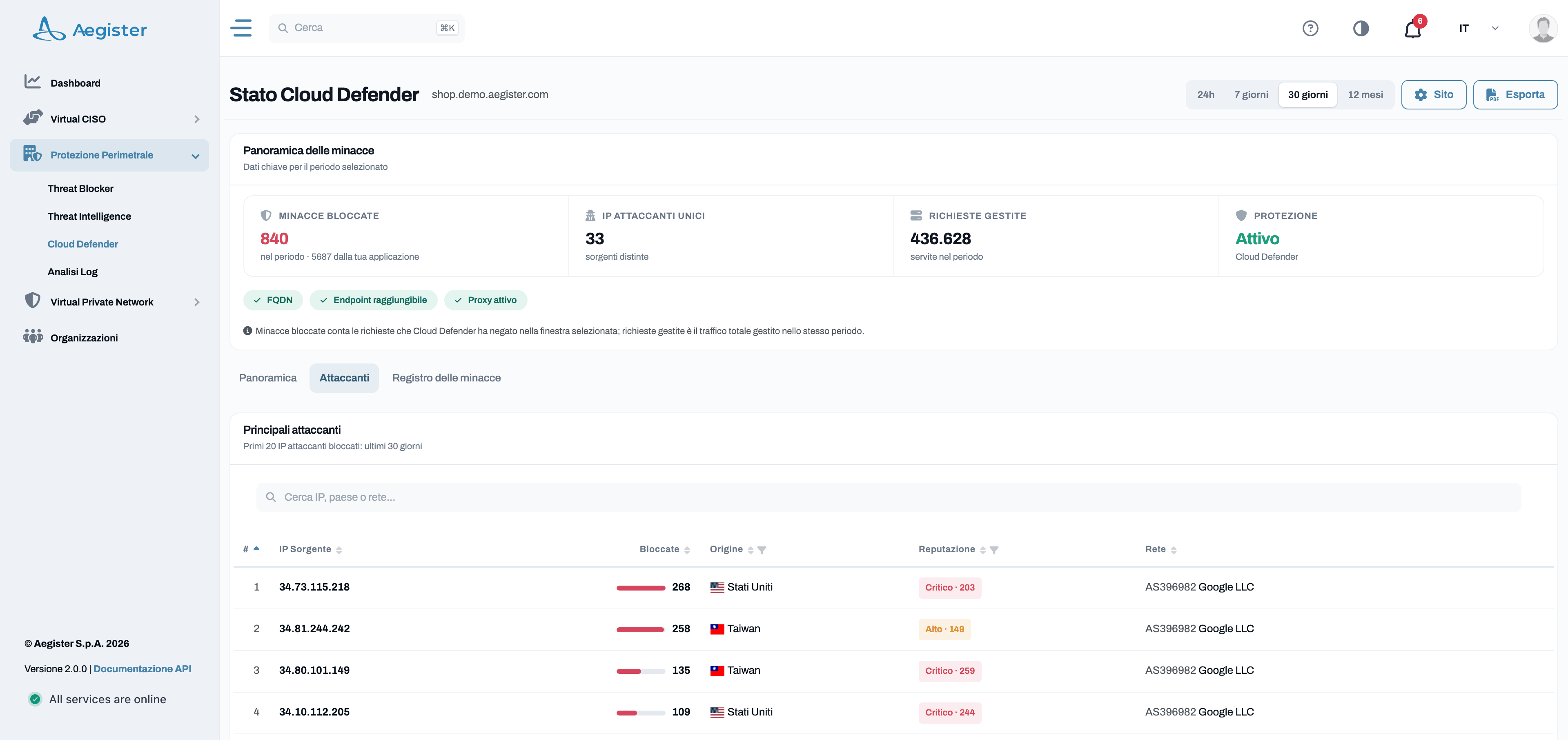Open the user avatar profile
Screen dimensions: 1568x740
(1542, 28)
